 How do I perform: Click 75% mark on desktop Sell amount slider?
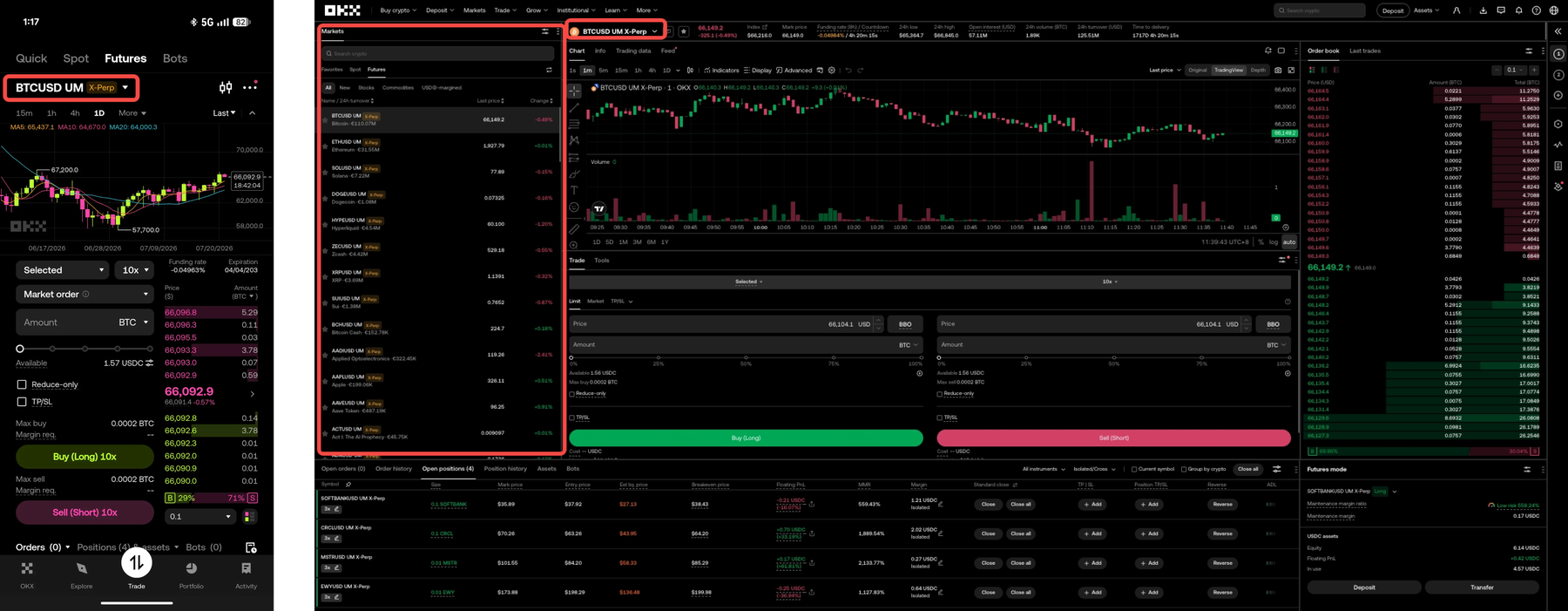pos(1201,357)
